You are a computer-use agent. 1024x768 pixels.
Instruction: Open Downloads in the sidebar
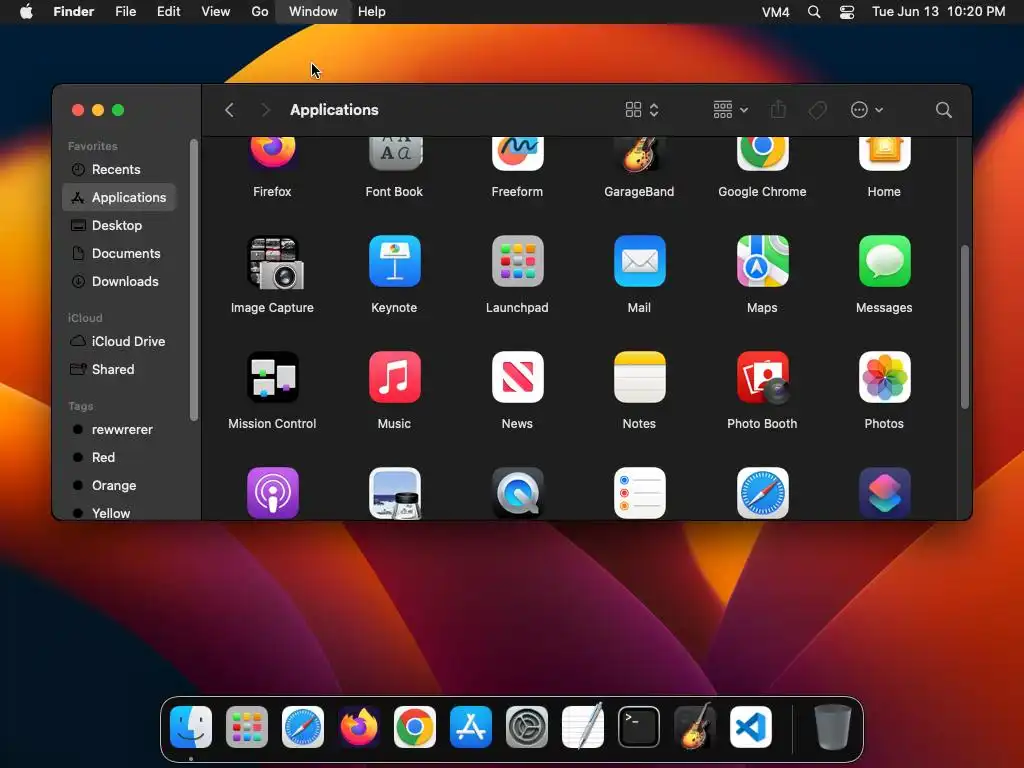click(x=119, y=281)
